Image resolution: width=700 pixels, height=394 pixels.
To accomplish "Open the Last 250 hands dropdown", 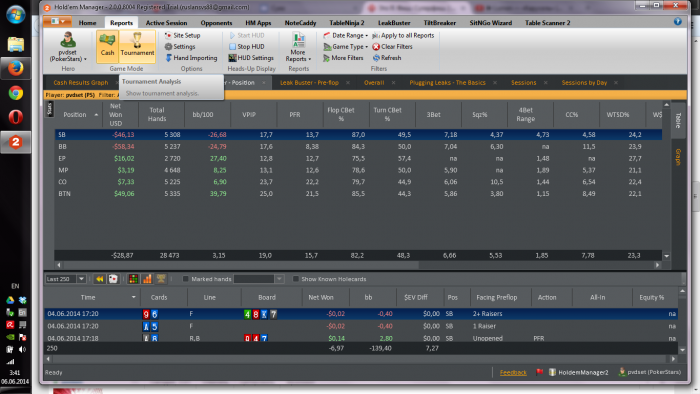I will pyautogui.click(x=81, y=279).
